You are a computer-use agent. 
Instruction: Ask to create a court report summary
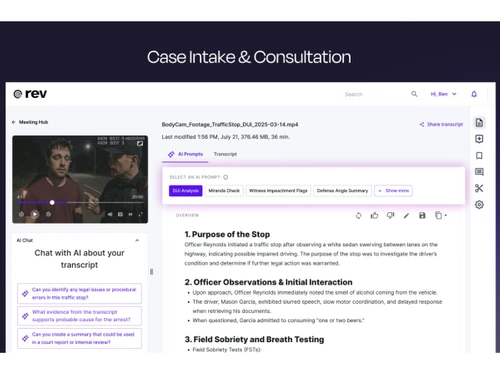79,338
